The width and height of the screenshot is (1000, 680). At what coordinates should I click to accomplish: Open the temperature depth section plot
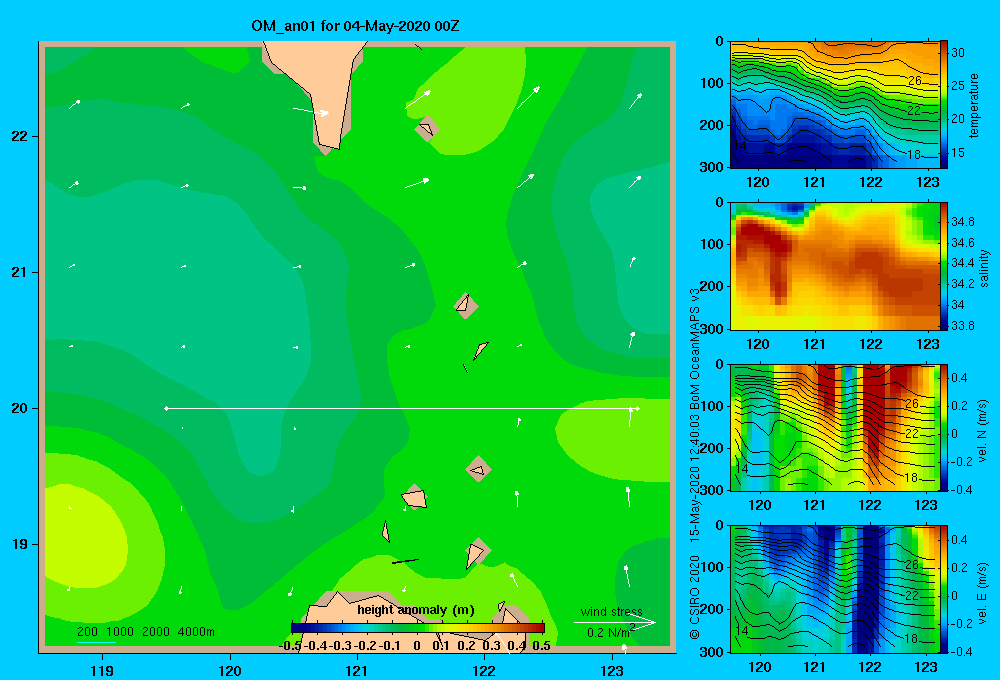[x=835, y=105]
